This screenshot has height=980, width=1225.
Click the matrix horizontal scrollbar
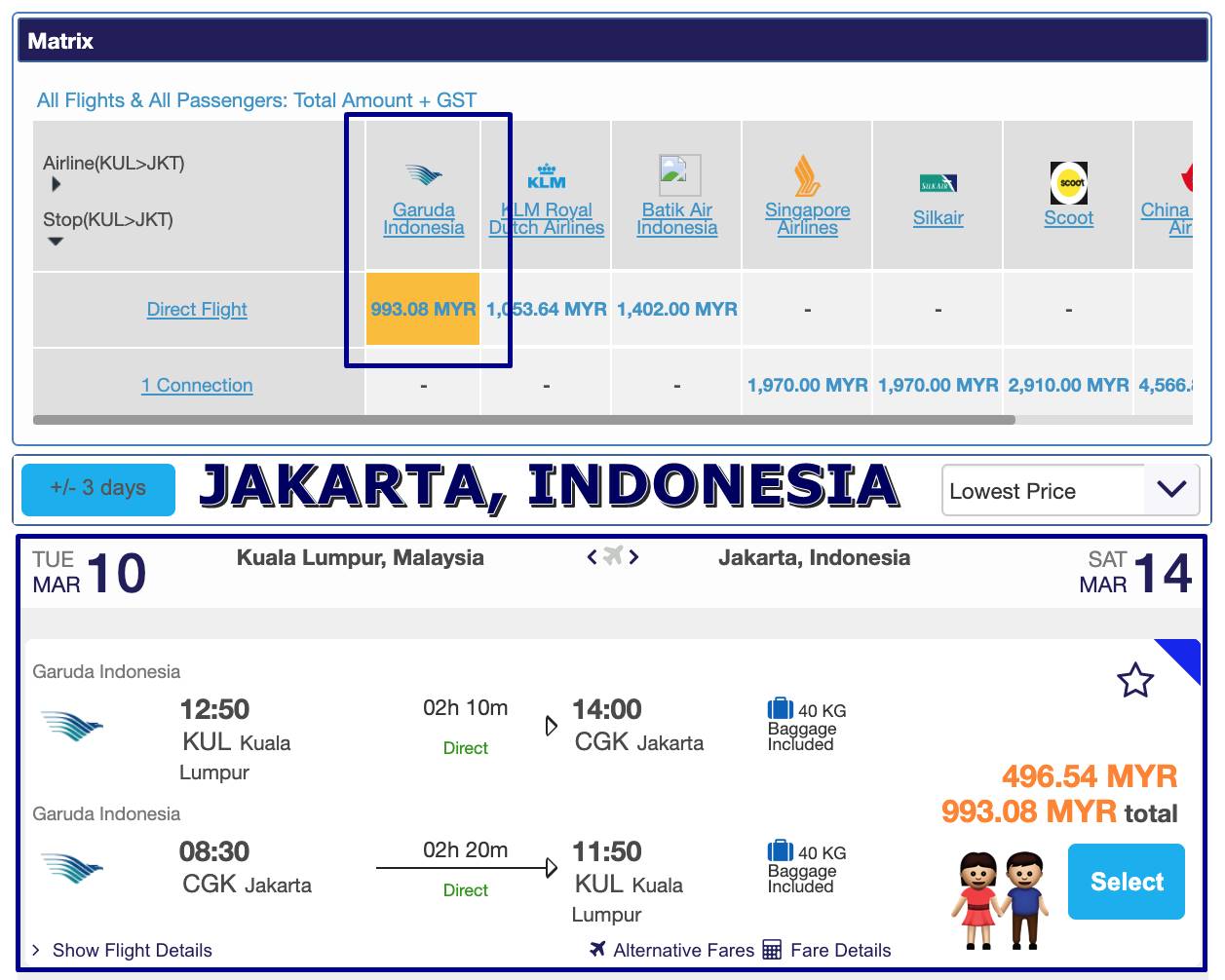coord(524,420)
